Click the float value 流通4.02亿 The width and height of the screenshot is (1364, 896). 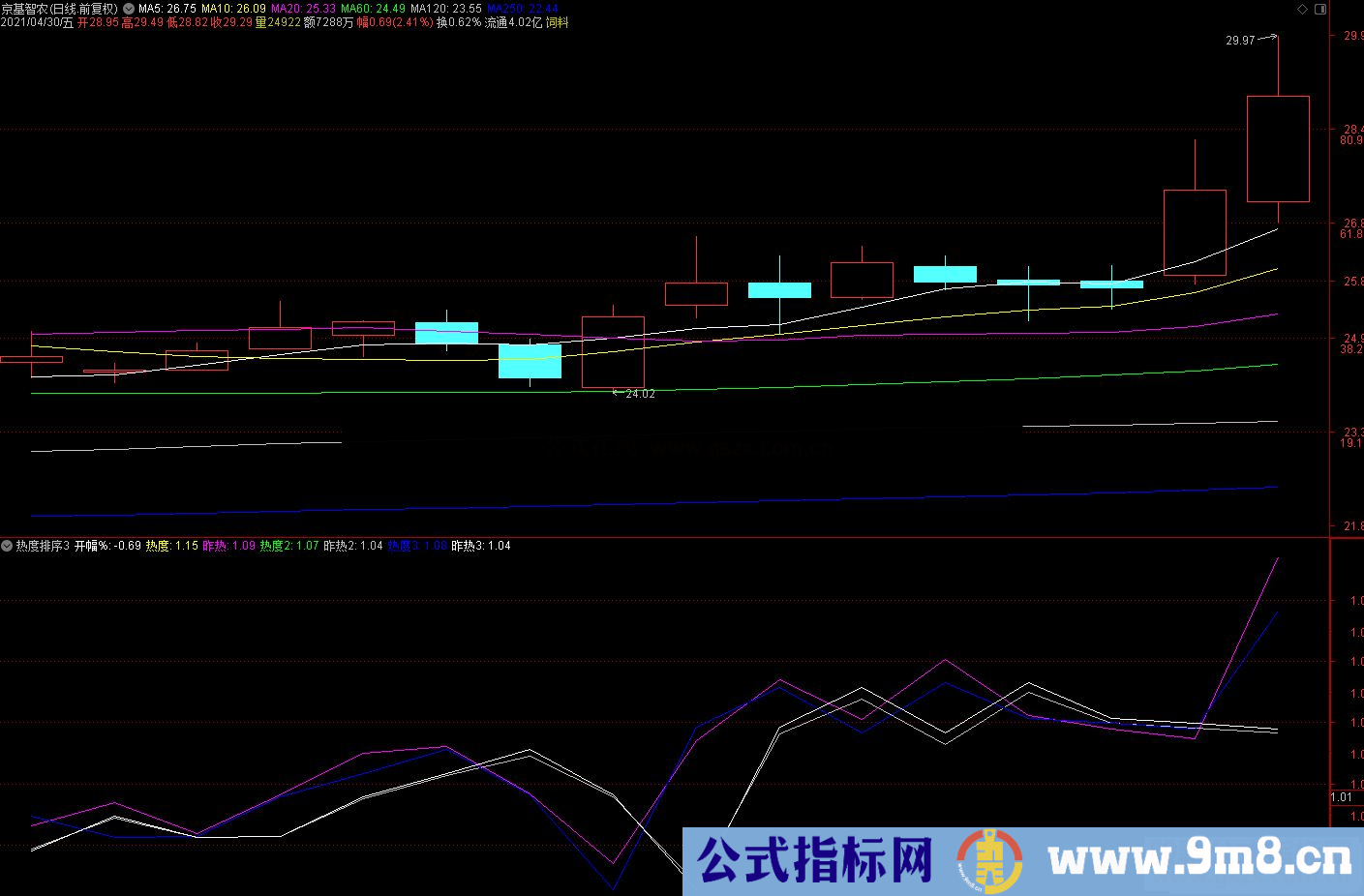514,22
